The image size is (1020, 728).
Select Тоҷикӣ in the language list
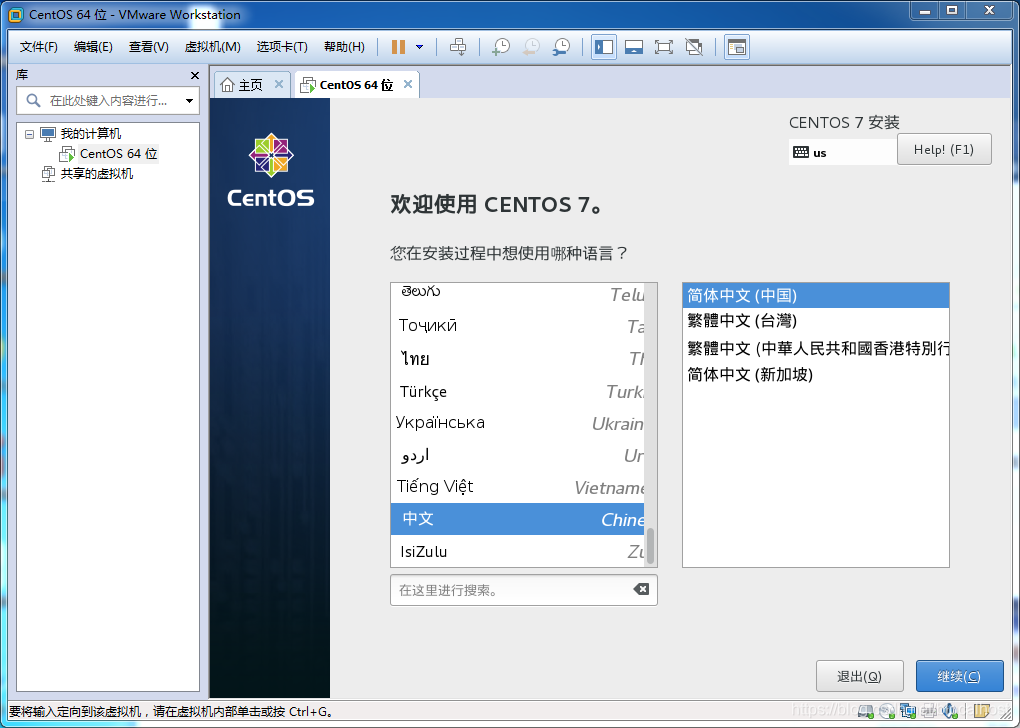pyautogui.click(x=518, y=325)
